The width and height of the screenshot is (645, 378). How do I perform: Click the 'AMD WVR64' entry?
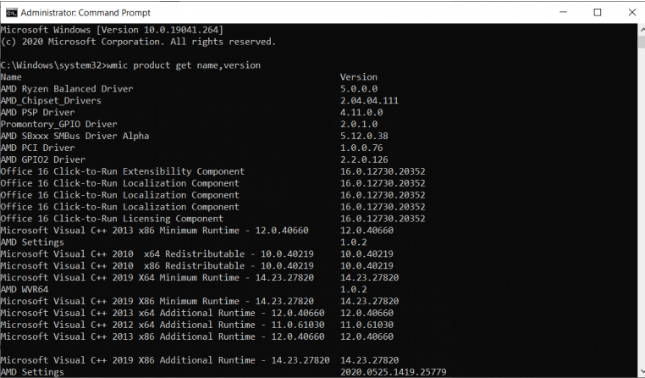point(24,290)
